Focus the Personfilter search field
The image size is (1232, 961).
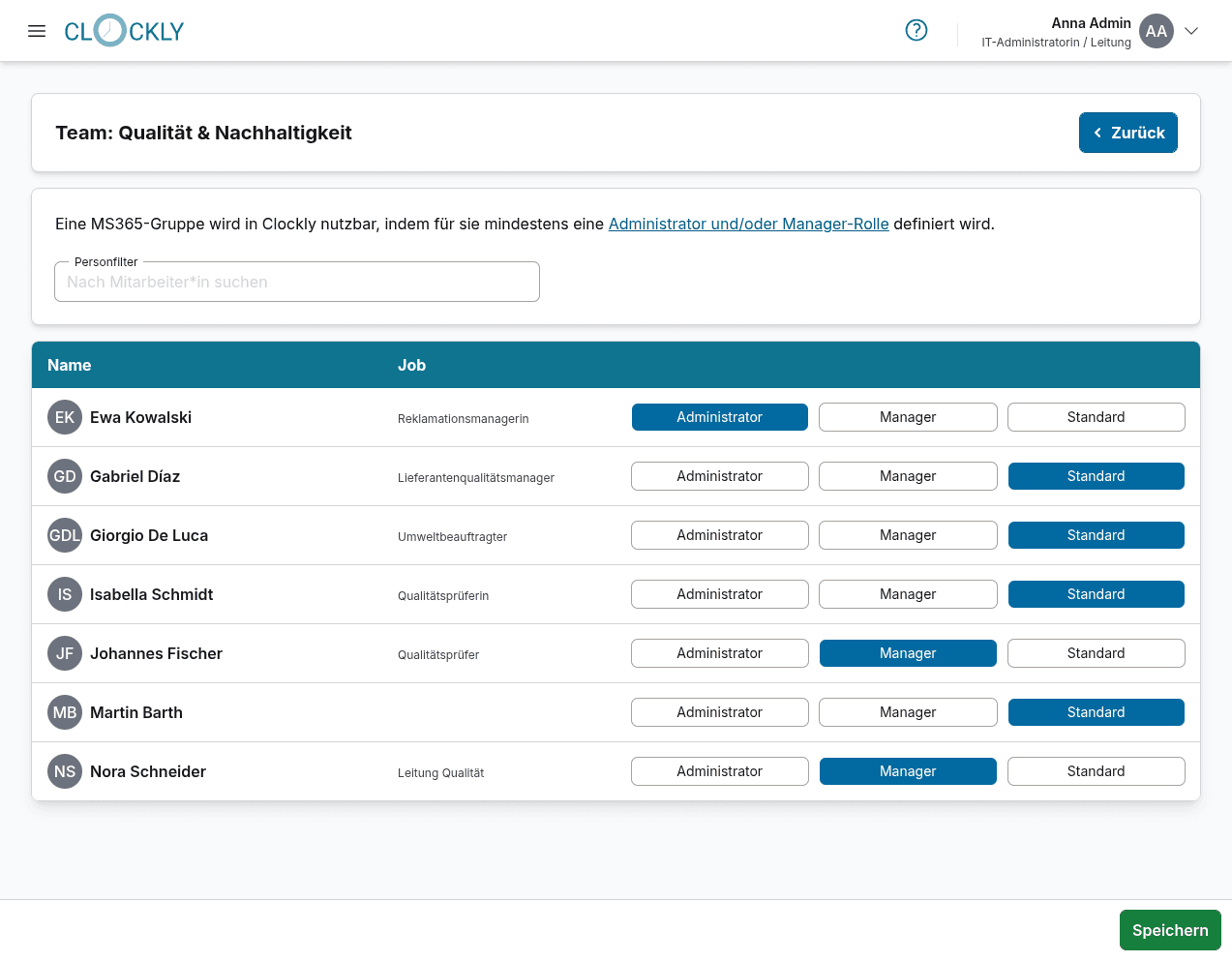tap(297, 282)
